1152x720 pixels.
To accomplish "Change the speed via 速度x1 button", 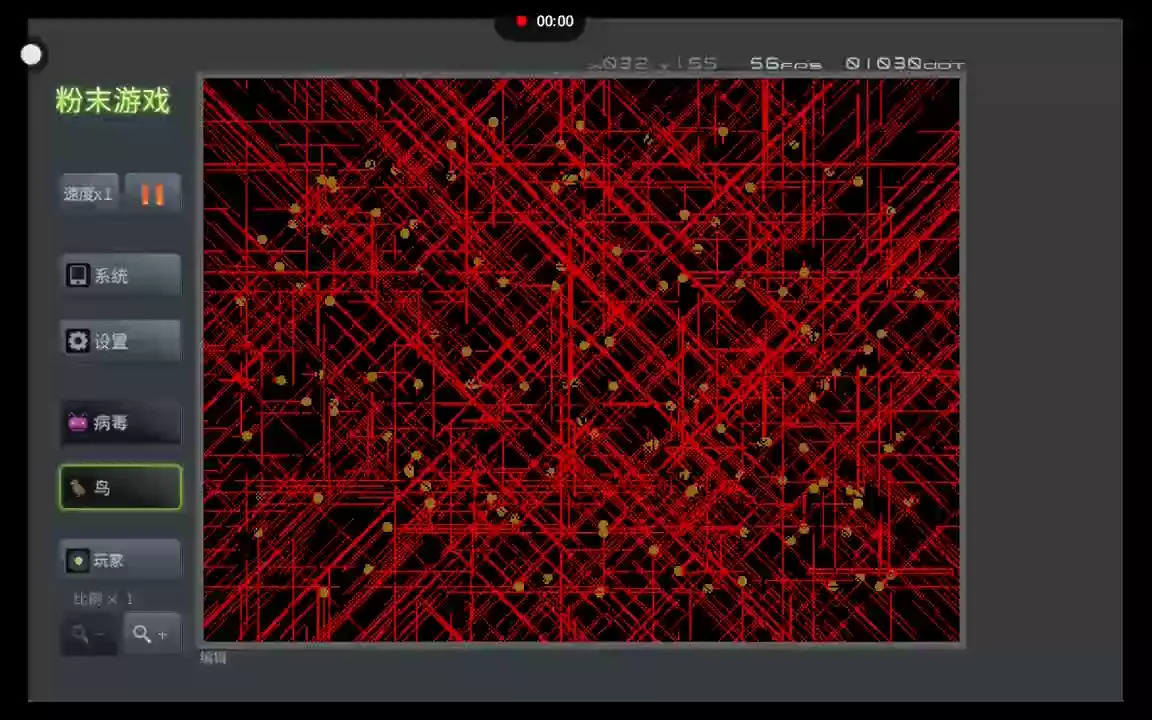I will [x=89, y=194].
